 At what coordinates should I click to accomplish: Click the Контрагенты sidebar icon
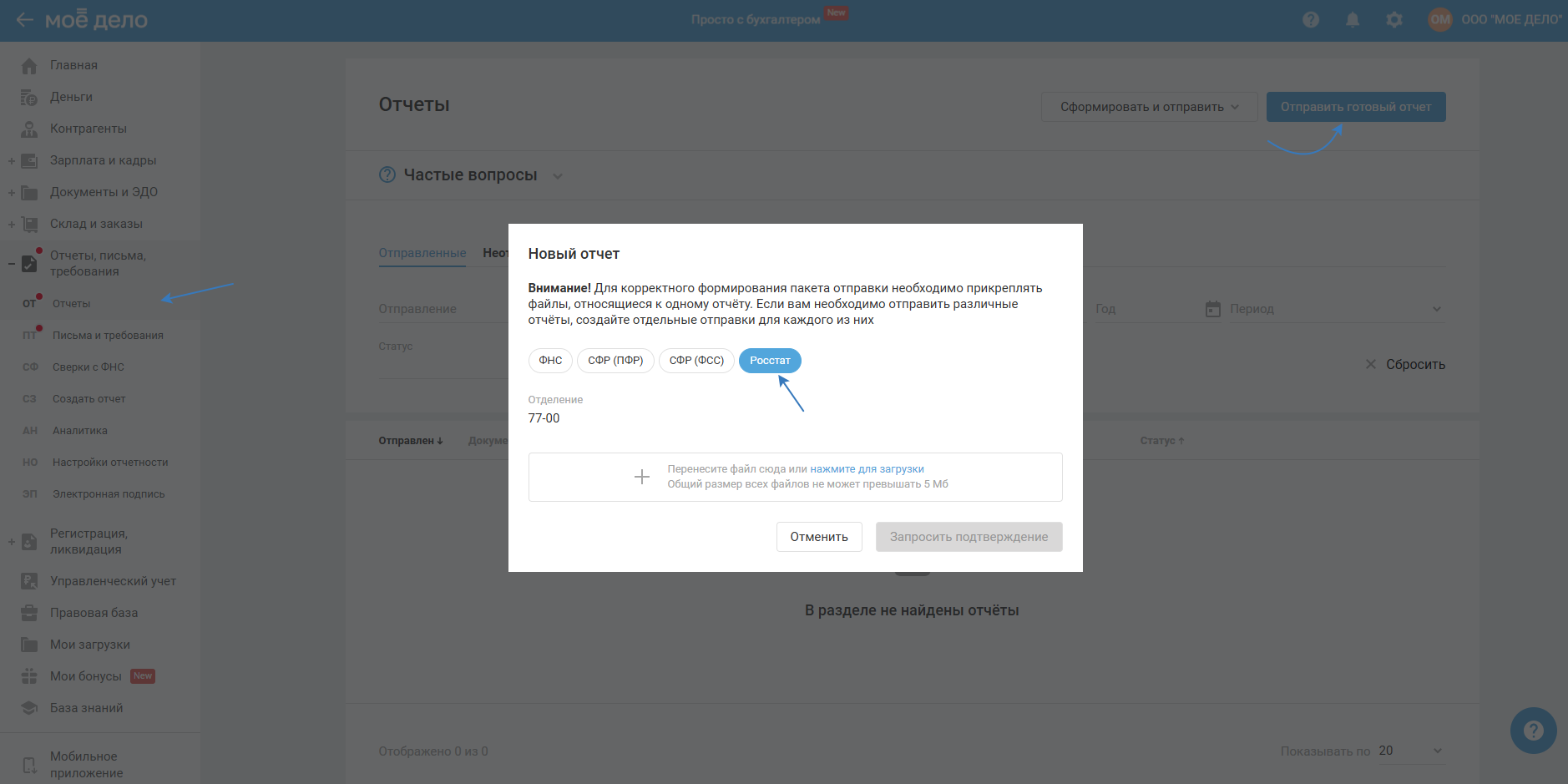[29, 129]
